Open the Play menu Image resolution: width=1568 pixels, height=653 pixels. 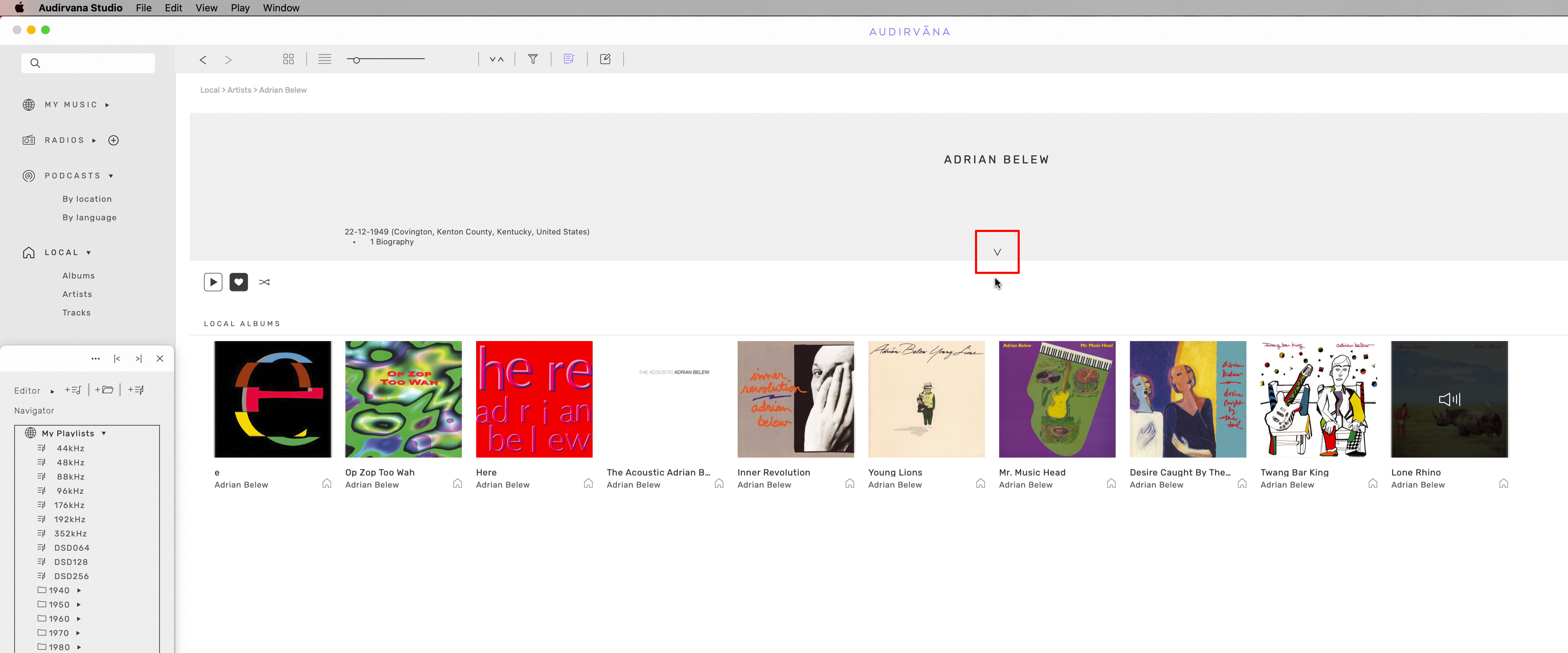240,8
